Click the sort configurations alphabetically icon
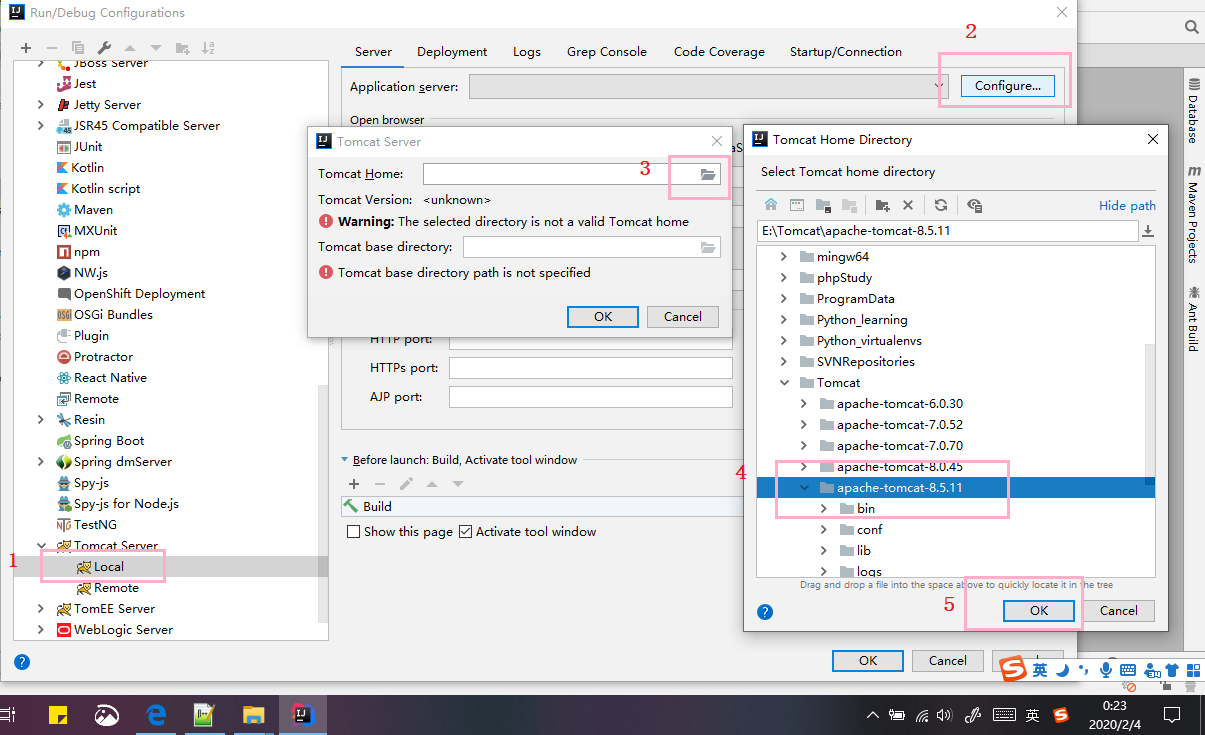Viewport: 1205px width, 735px height. click(208, 48)
